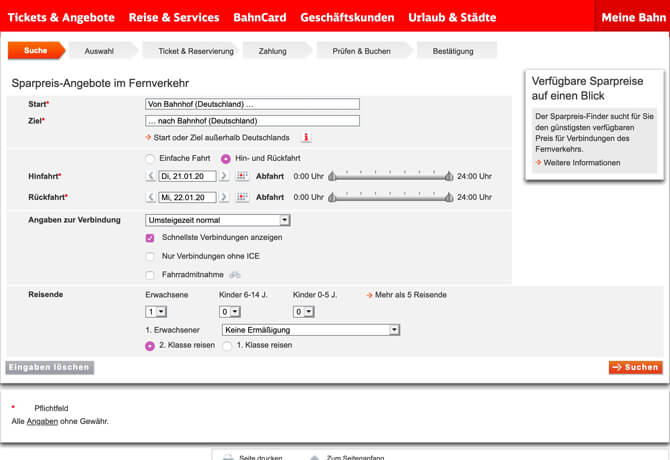Viewport: 670px width, 460px height.
Task: Select Einfache Fahrt radio button
Action: click(150, 159)
